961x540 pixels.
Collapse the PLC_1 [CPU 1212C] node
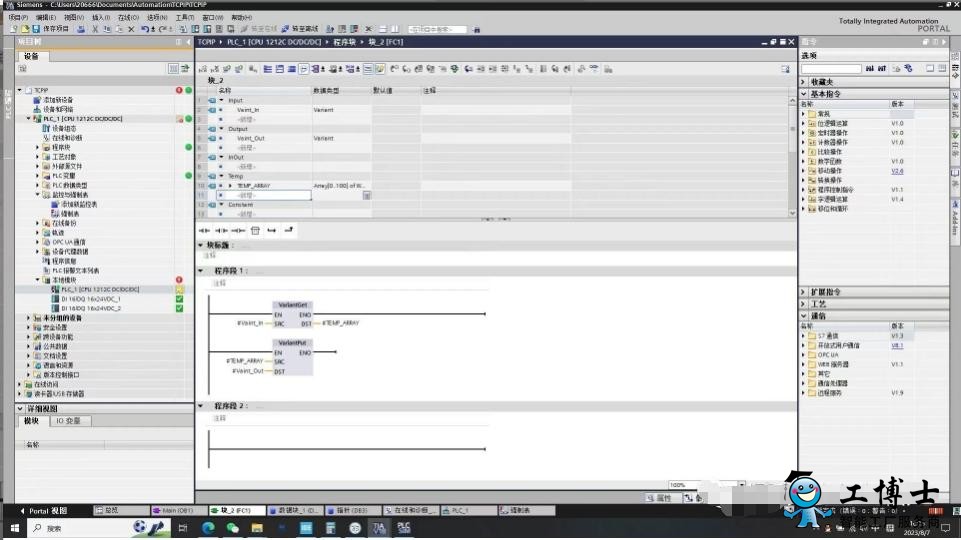coord(28,119)
